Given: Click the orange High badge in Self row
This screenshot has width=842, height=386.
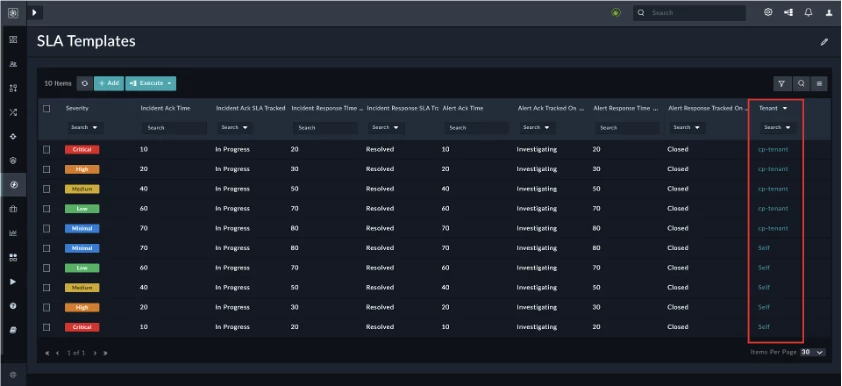Looking at the screenshot, I should pyautogui.click(x=82, y=308).
